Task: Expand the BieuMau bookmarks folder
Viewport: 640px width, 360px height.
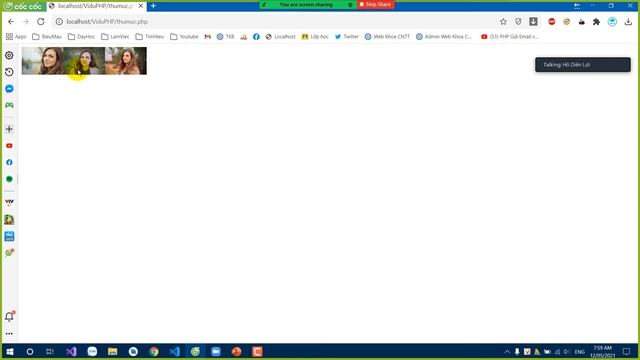Action: [x=47, y=36]
